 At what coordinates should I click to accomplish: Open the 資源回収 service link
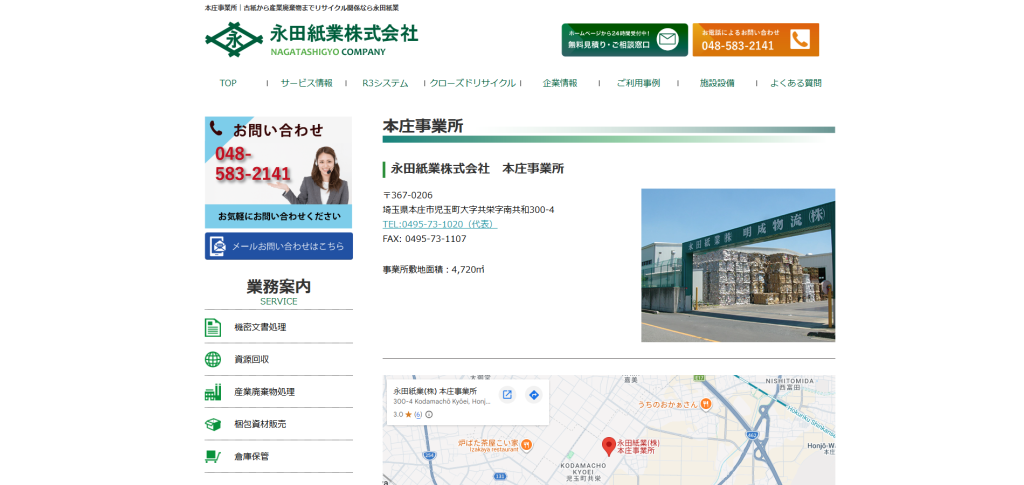(251, 359)
